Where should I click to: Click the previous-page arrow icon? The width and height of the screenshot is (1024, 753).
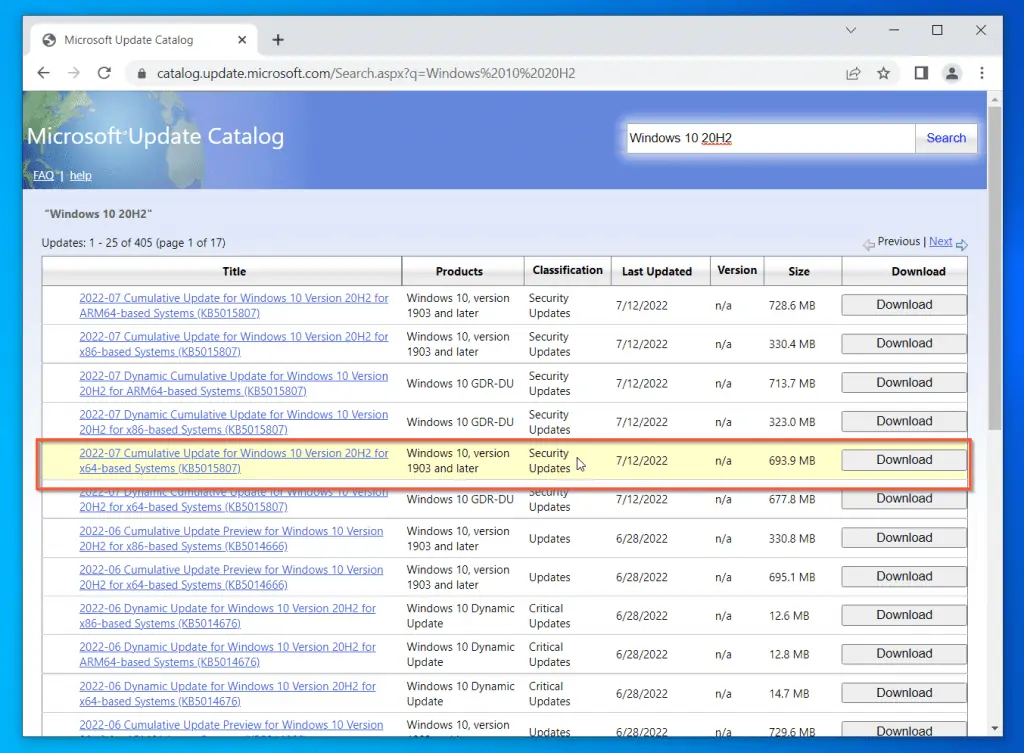(x=869, y=245)
